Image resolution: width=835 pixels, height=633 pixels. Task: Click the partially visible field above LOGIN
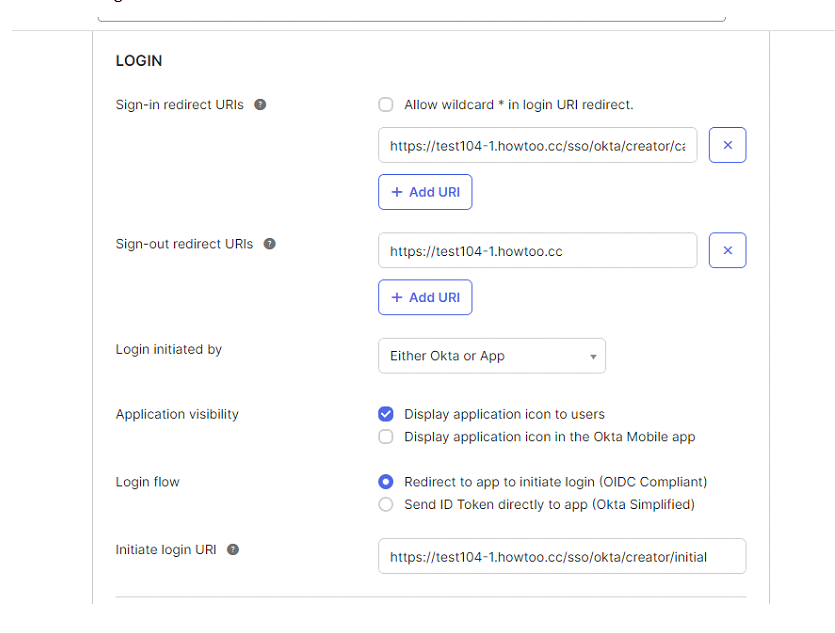411,12
